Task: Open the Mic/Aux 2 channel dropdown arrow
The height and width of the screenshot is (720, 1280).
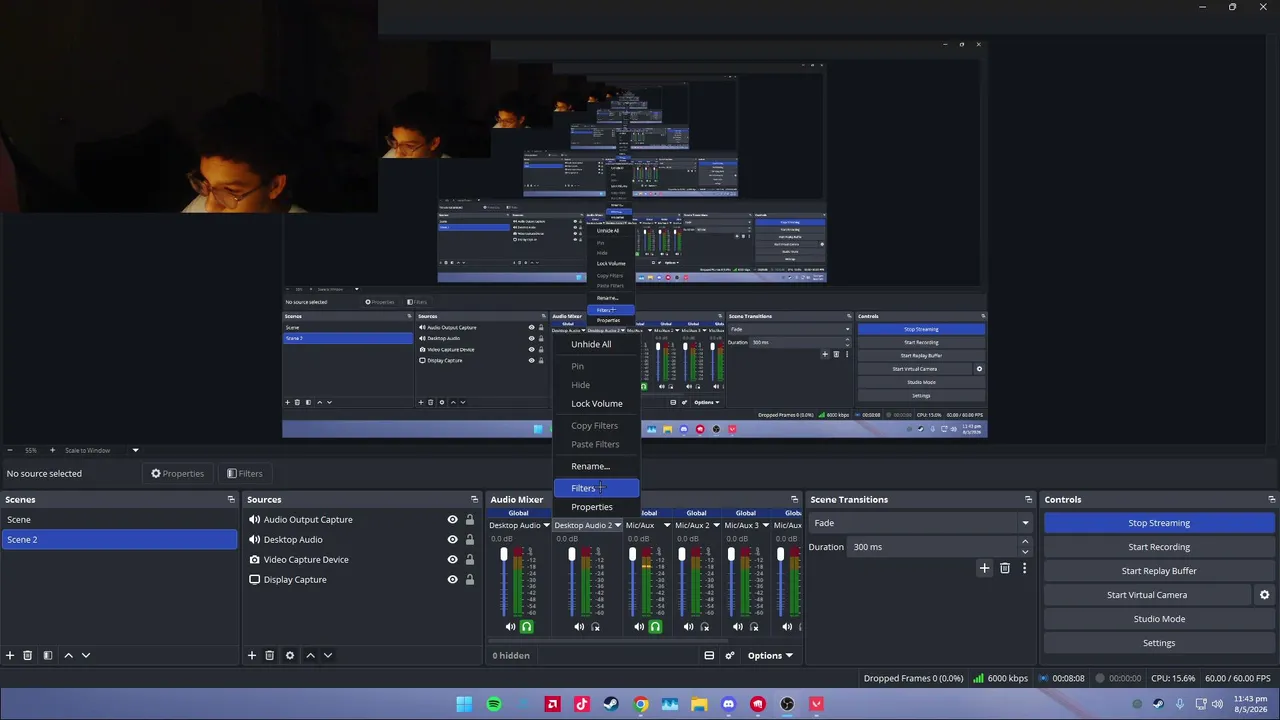Action: pos(716,525)
